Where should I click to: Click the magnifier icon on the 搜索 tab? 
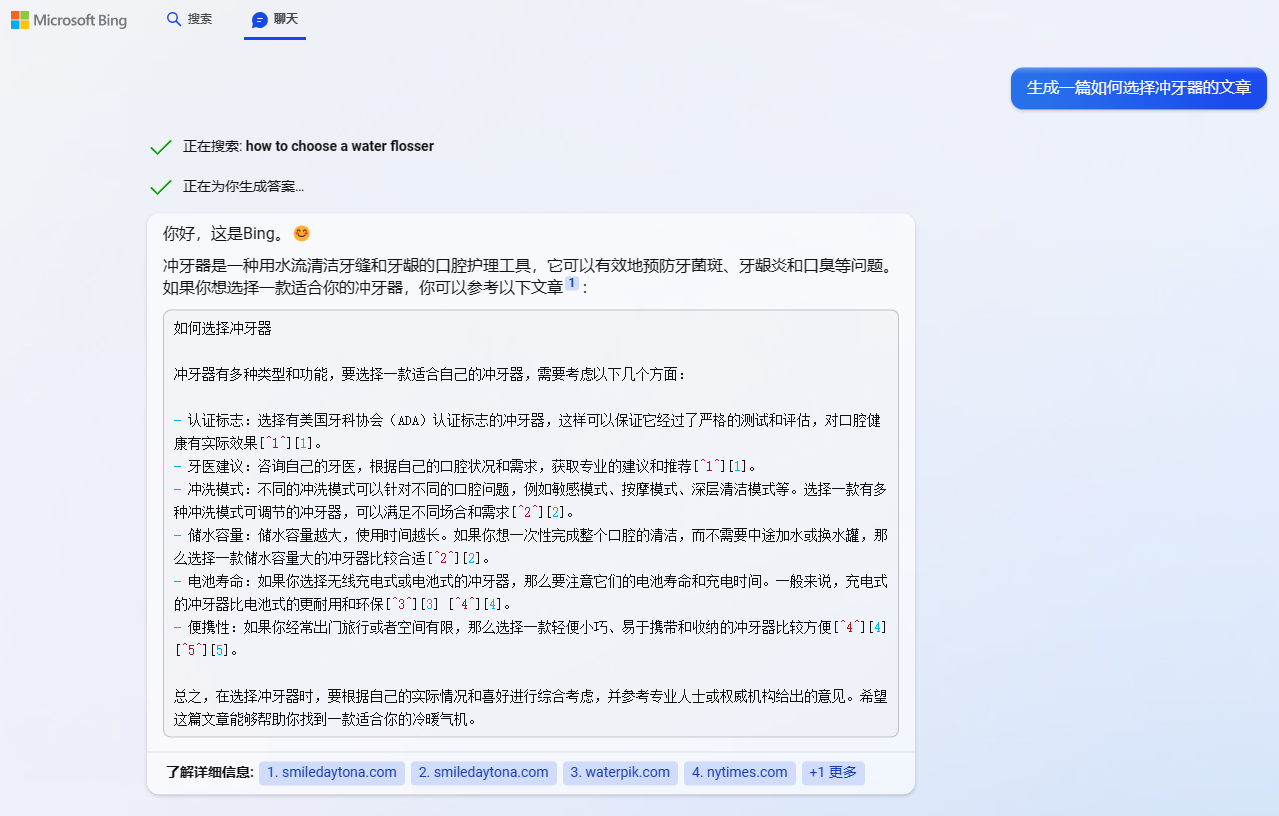tap(173, 19)
